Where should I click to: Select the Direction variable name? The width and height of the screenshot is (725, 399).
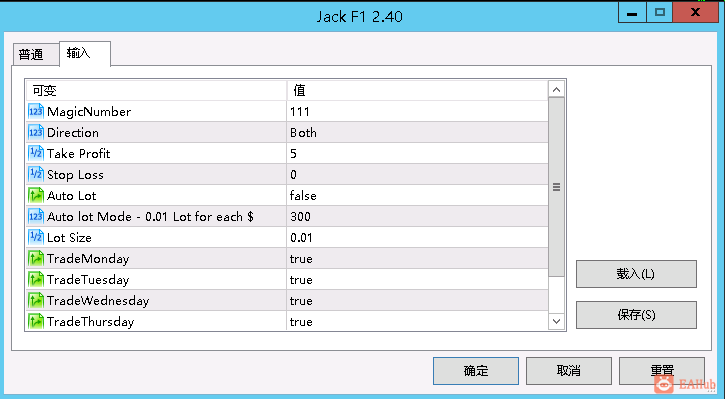tap(73, 133)
